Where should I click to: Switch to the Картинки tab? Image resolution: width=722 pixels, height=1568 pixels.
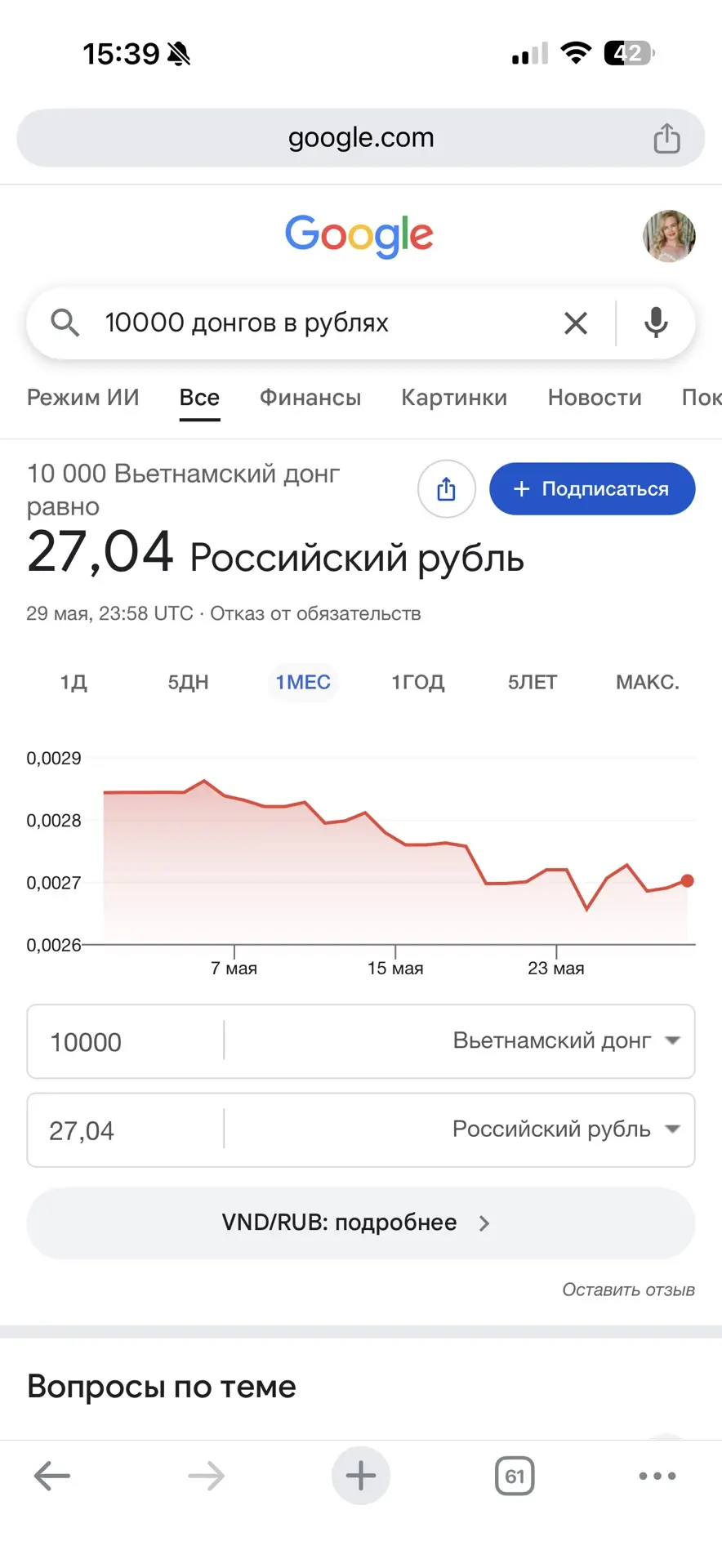(x=454, y=398)
